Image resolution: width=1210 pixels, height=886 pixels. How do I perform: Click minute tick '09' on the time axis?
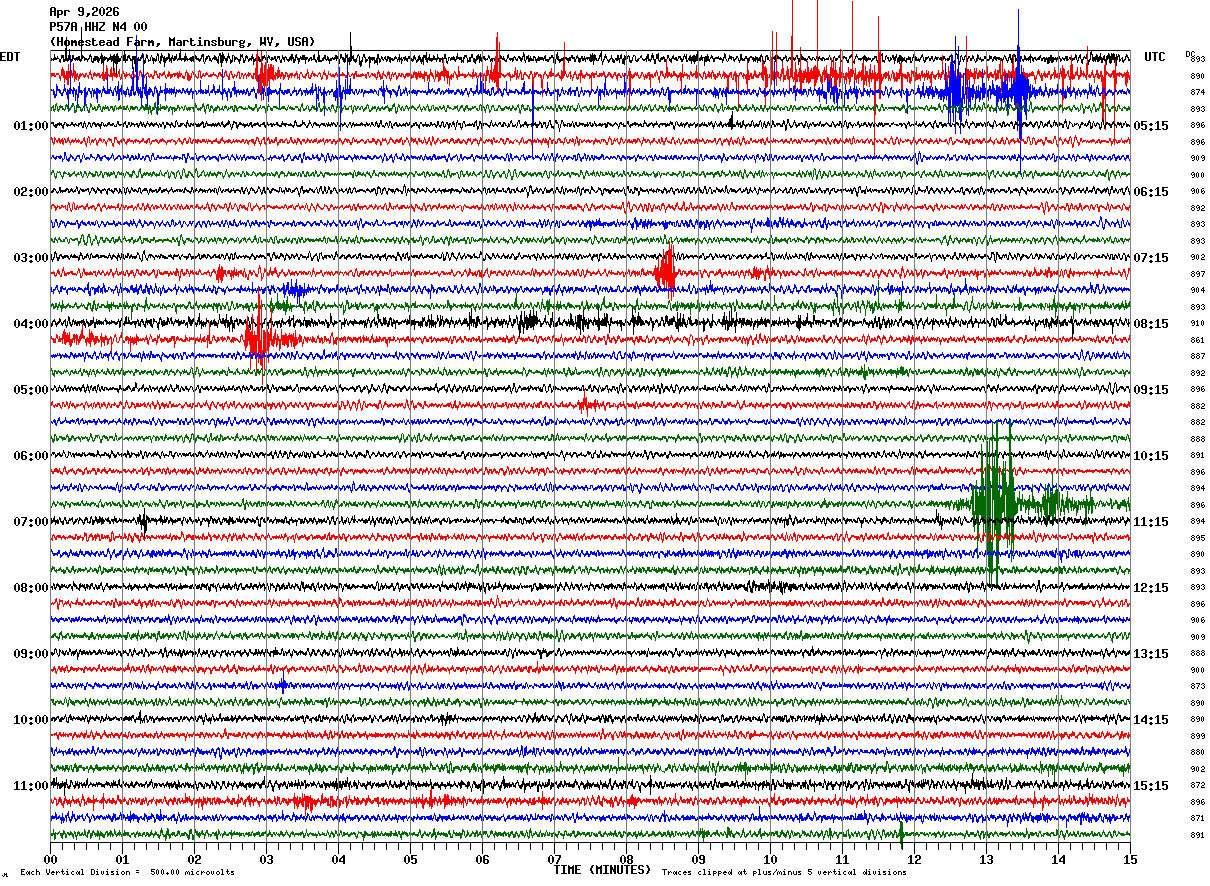click(698, 859)
